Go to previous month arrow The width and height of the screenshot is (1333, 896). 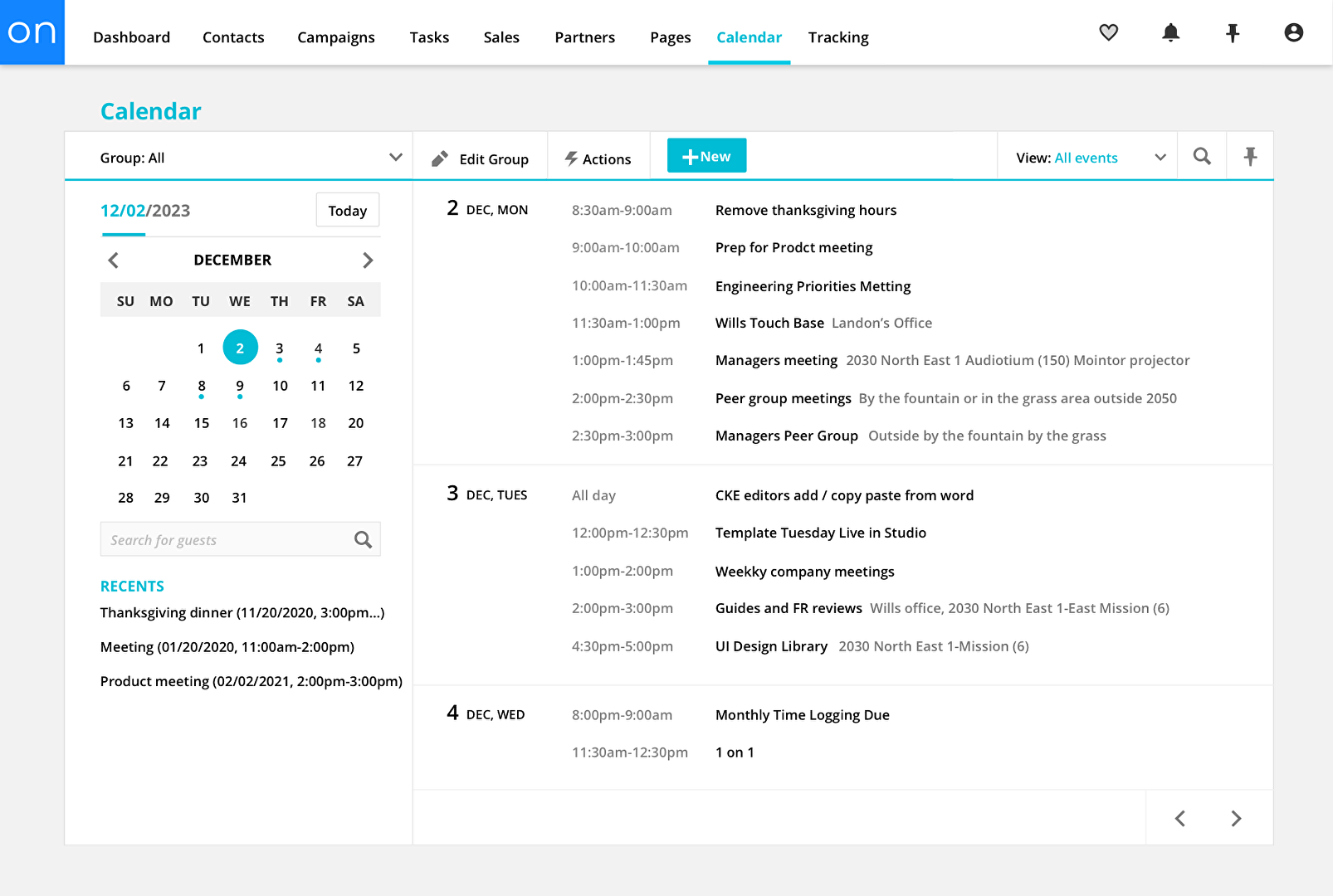[114, 260]
